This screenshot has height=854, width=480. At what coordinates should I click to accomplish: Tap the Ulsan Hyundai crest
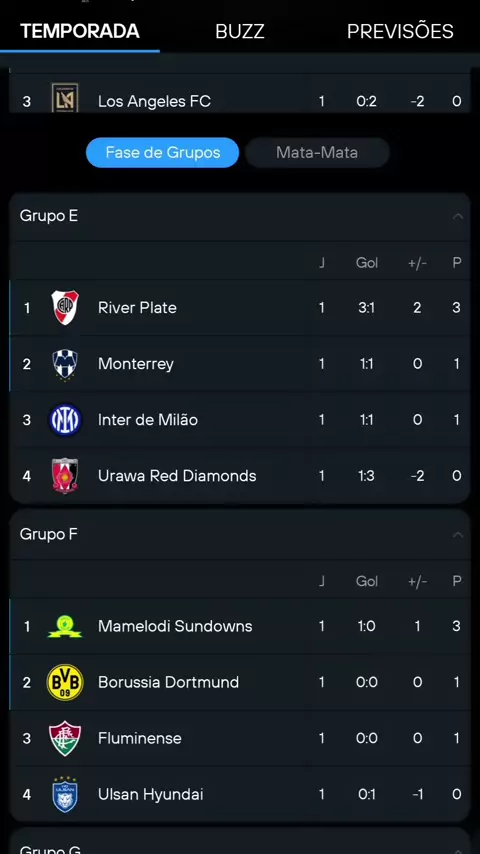tap(65, 795)
